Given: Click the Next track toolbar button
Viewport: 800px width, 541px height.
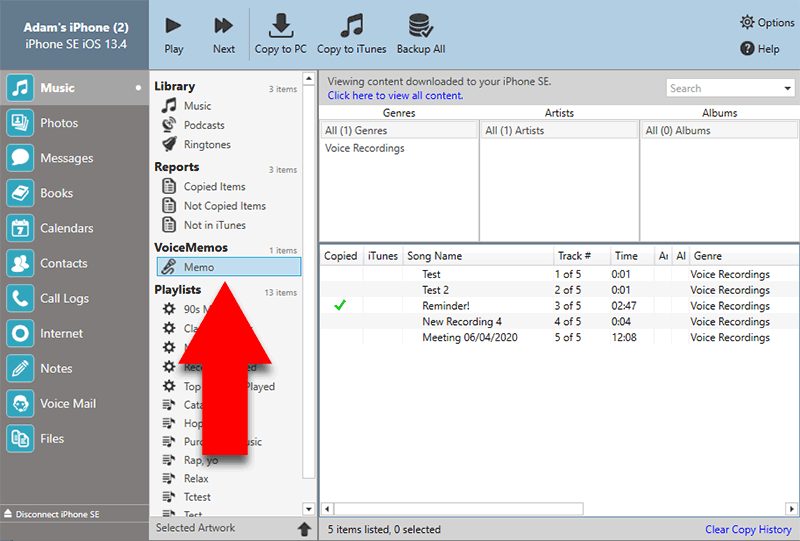Looking at the screenshot, I should [223, 34].
